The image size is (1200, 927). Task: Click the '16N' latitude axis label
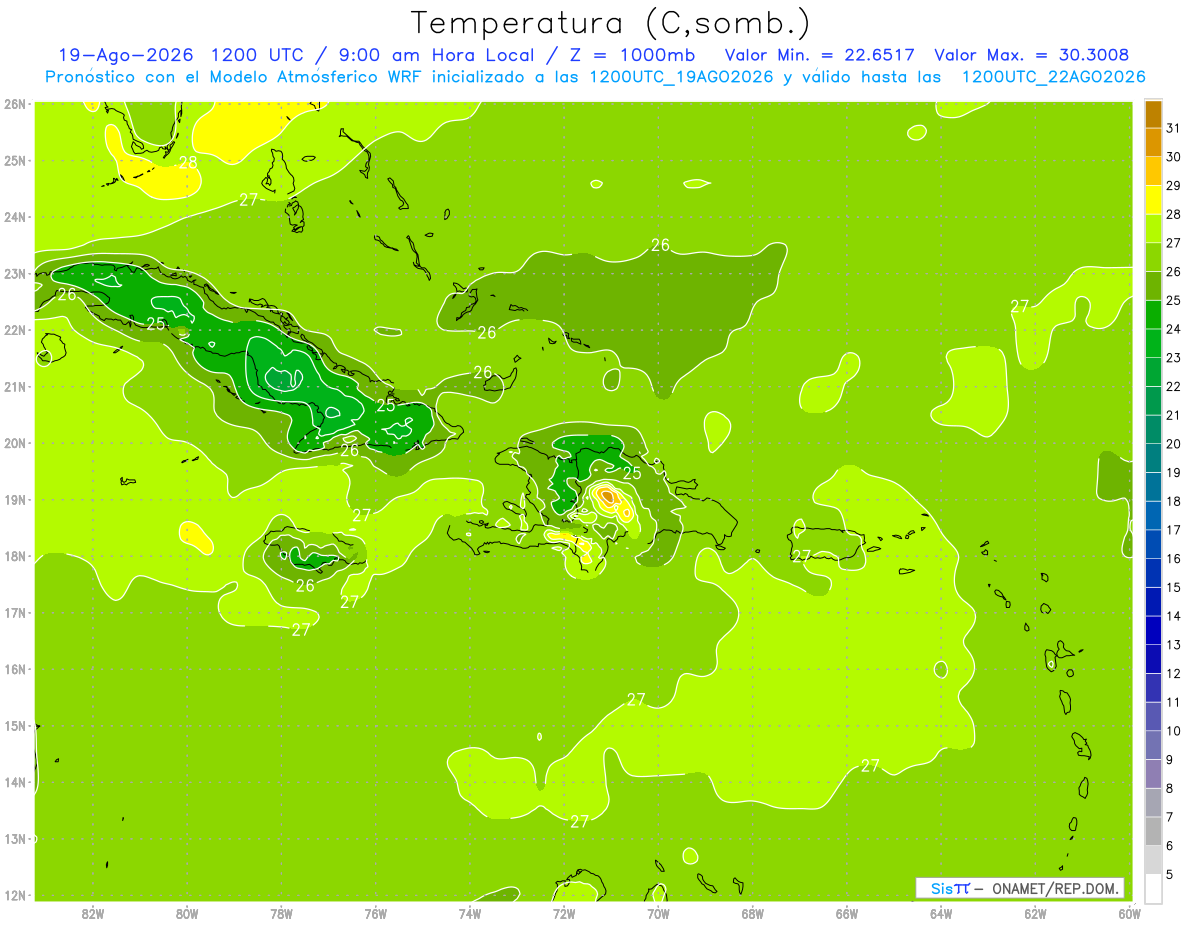pos(15,669)
